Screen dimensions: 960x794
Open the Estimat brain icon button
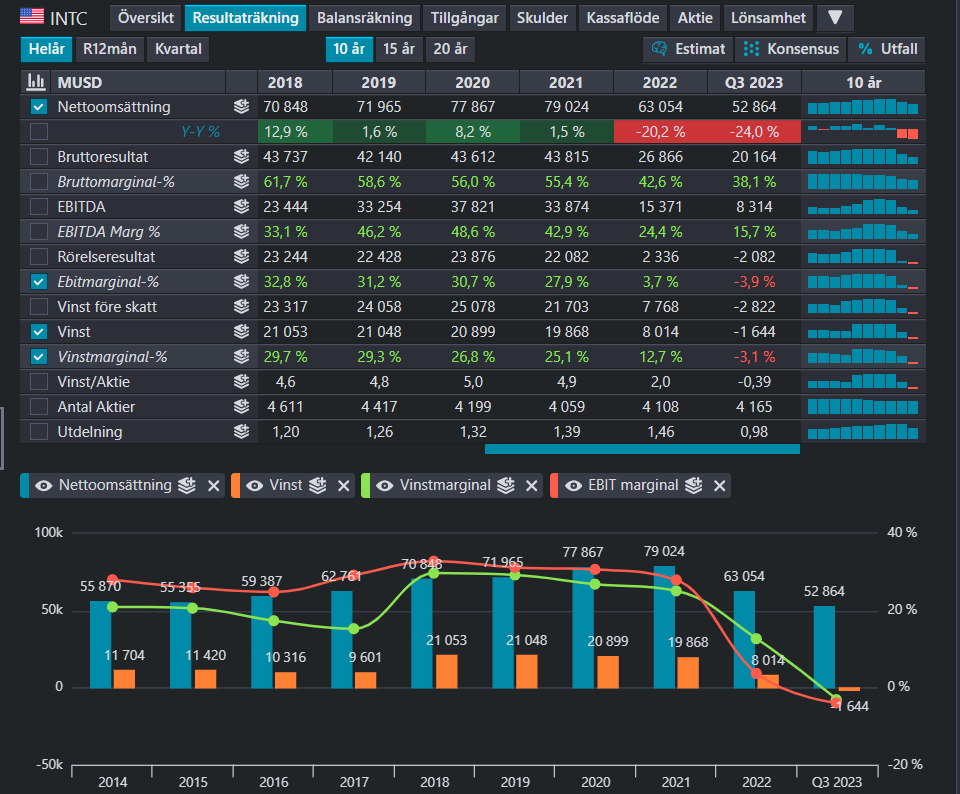click(659, 49)
